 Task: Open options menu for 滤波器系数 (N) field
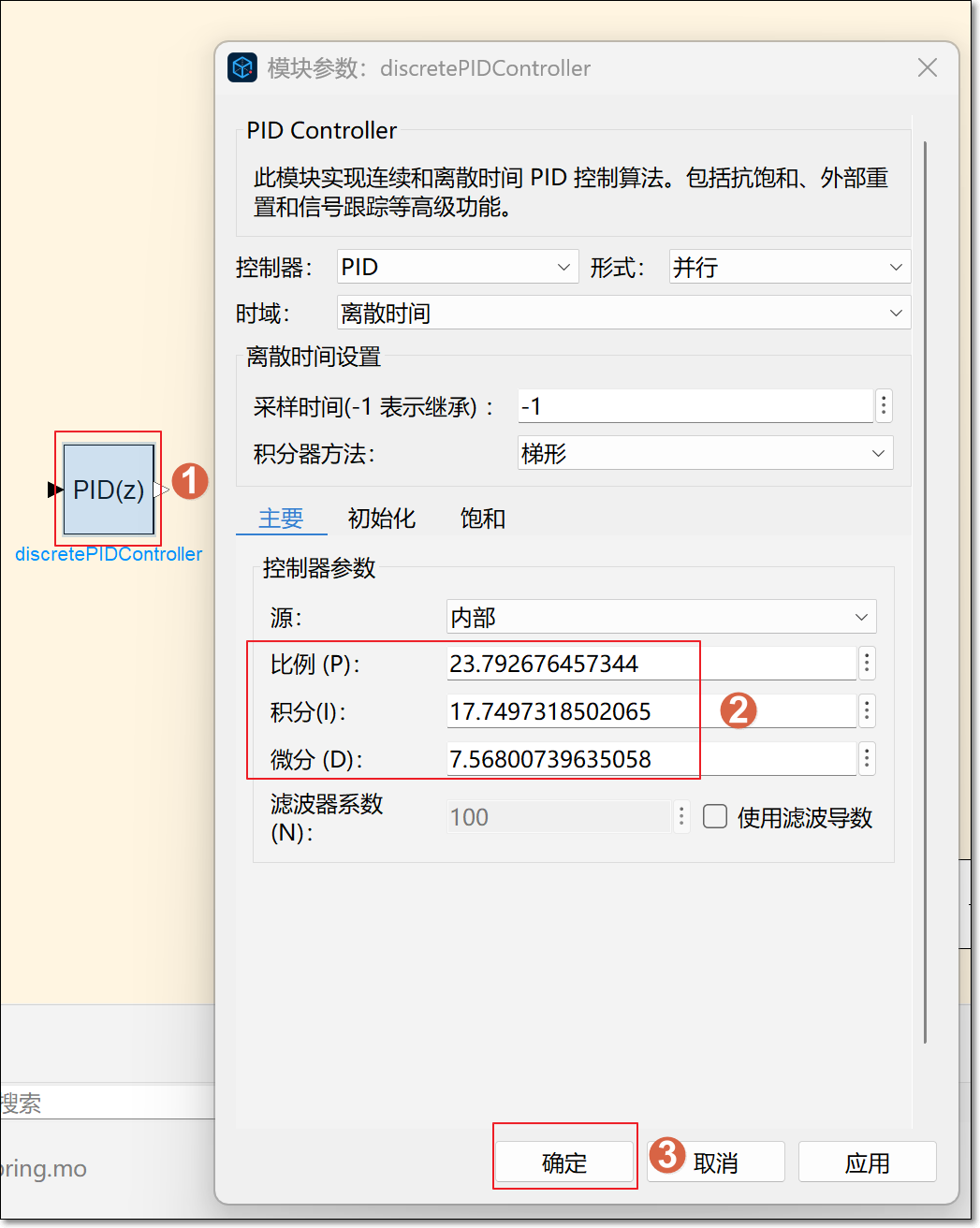pos(681,817)
